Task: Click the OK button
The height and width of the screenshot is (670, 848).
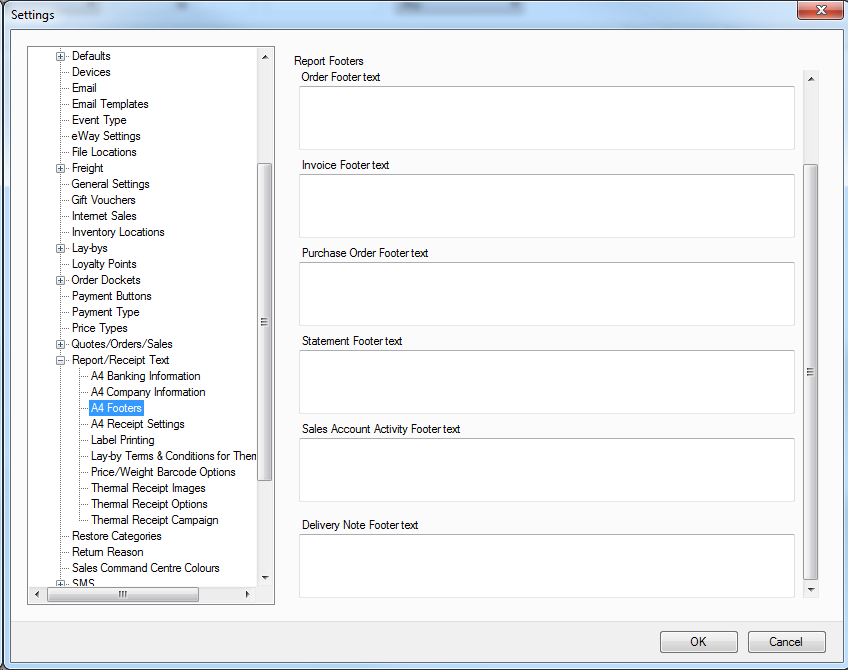Action: coord(698,642)
